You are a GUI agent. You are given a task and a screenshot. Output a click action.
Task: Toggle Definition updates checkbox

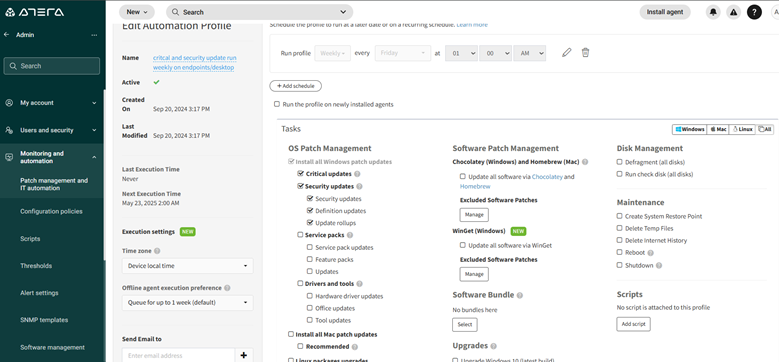click(310, 211)
